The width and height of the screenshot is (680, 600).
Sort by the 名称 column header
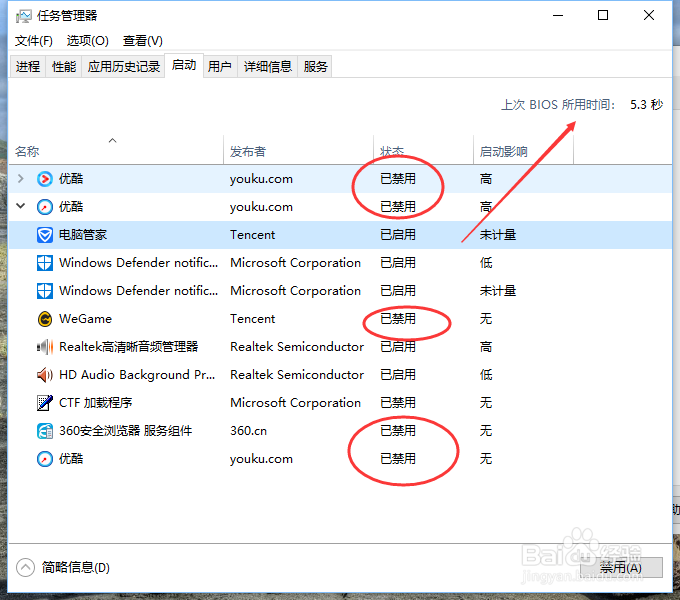click(x=115, y=150)
